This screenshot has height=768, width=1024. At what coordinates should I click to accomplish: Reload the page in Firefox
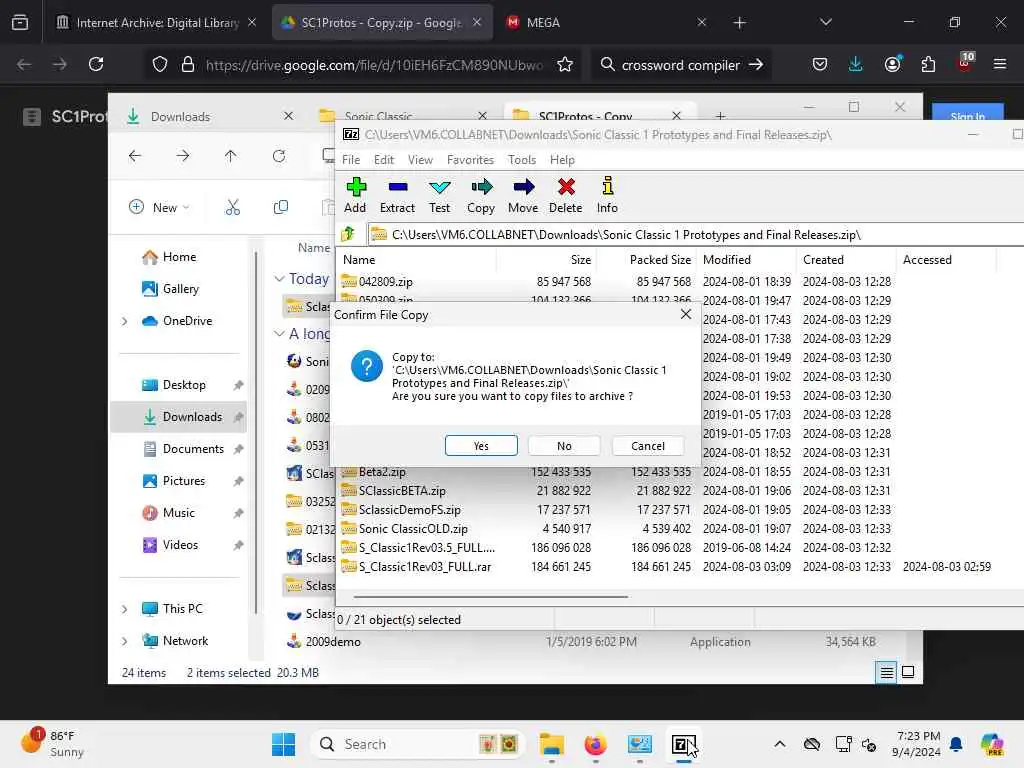click(96, 64)
